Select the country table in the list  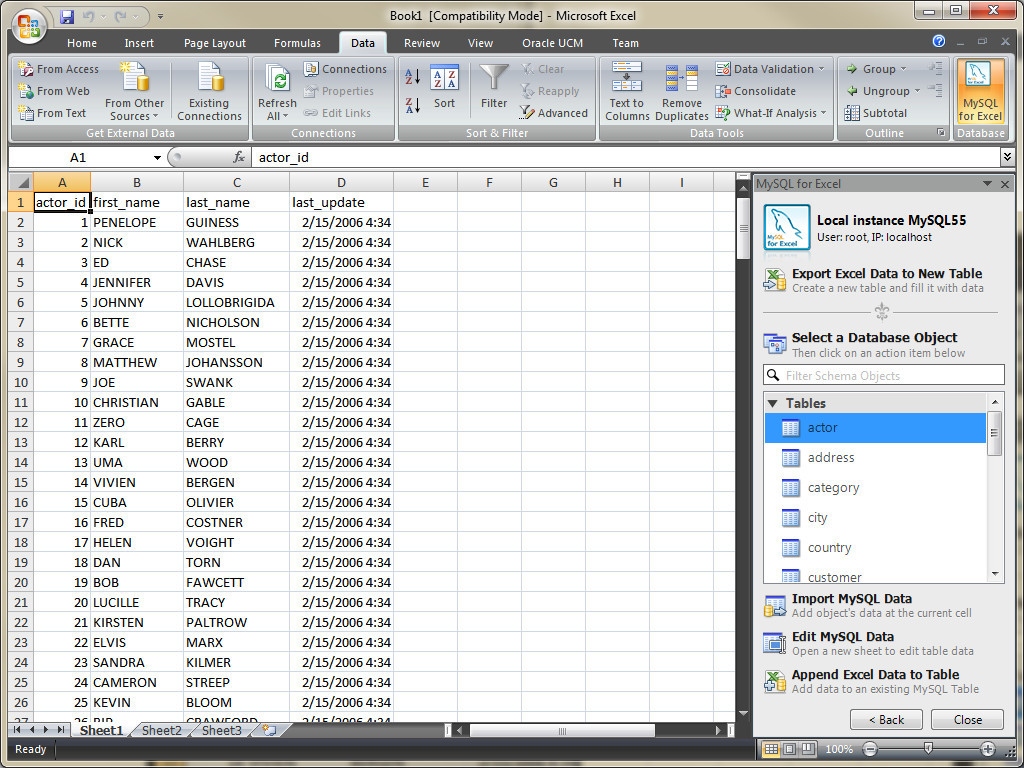click(830, 548)
